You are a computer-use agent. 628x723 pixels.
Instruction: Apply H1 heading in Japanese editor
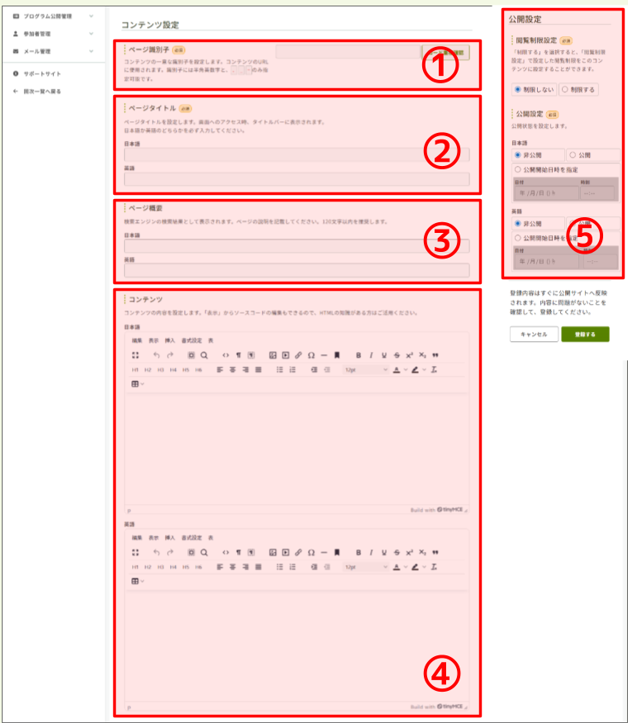click(x=135, y=370)
